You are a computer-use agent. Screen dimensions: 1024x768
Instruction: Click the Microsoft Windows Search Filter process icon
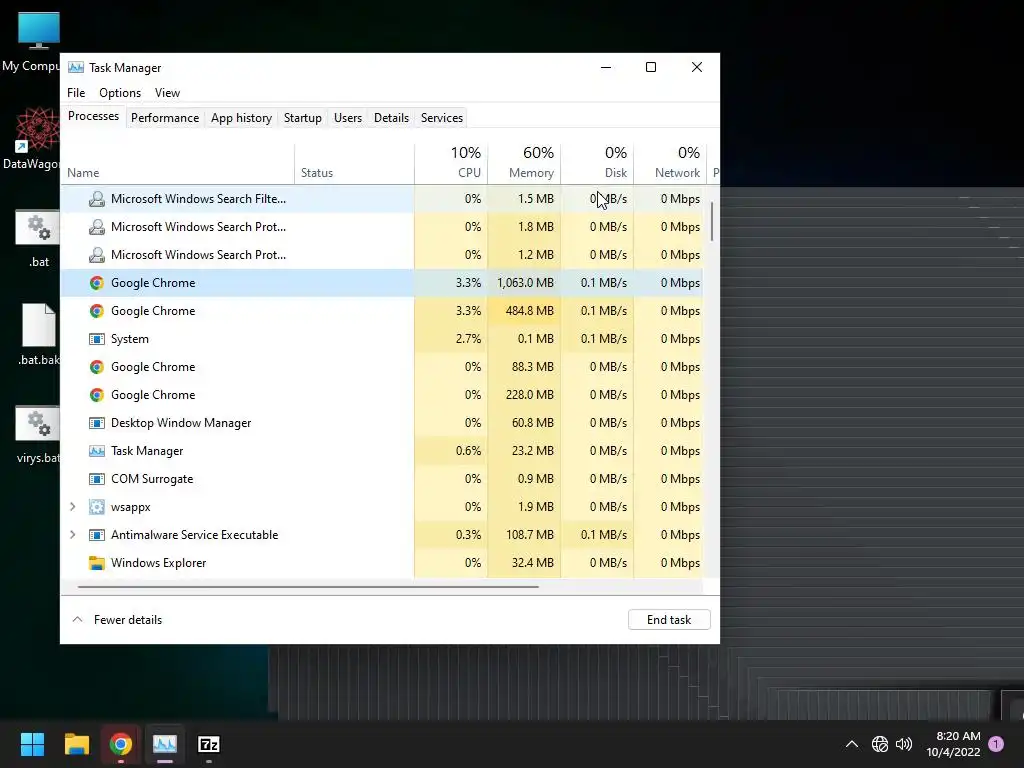point(97,199)
